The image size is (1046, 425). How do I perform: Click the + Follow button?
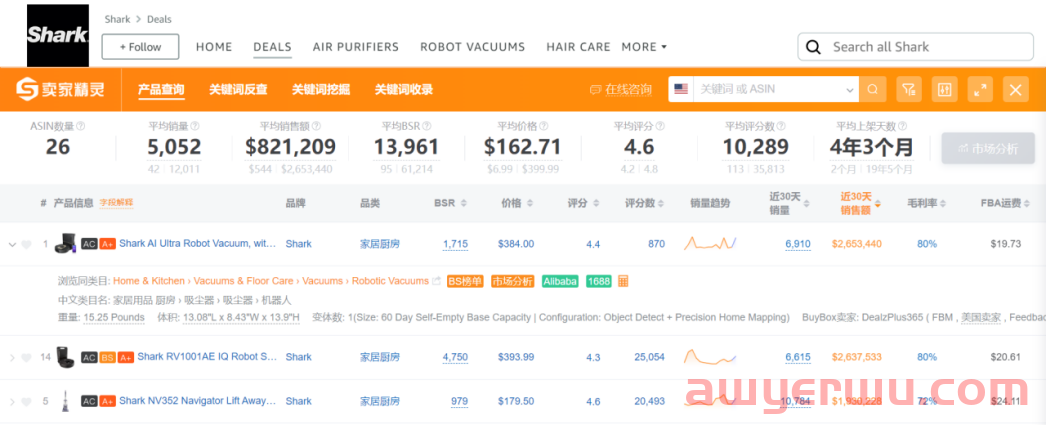(140, 47)
